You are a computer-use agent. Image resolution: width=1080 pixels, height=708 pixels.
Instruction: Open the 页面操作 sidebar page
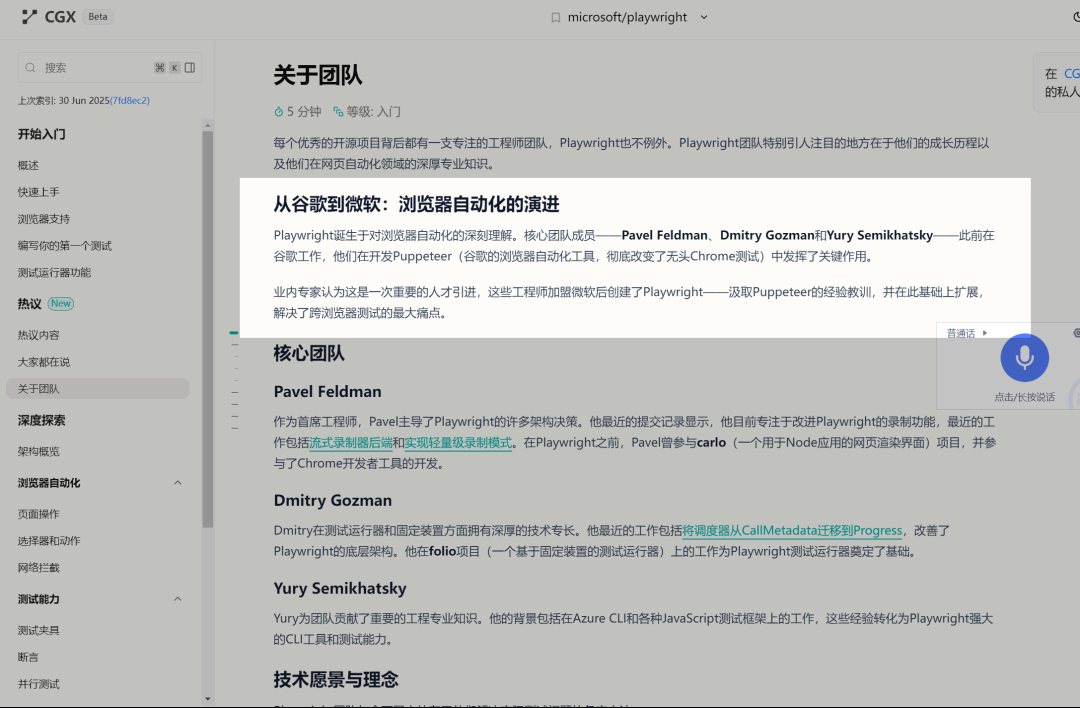[39, 514]
